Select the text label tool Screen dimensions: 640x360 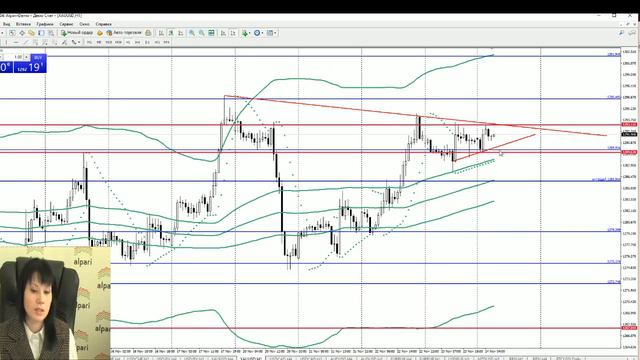point(64,42)
